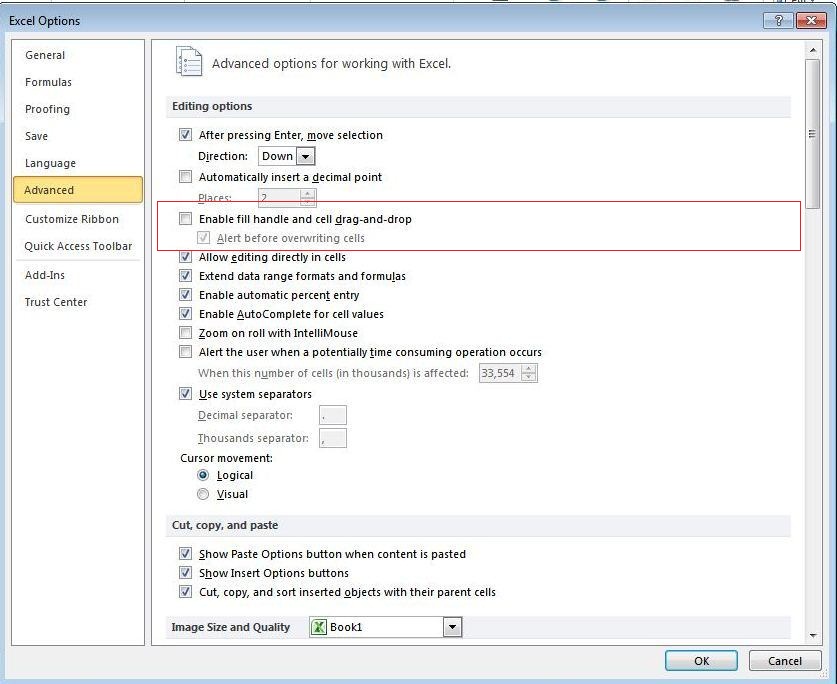Check Enable fill handle and cell drag-and-drop
The height and width of the screenshot is (684, 837).
pos(185,218)
